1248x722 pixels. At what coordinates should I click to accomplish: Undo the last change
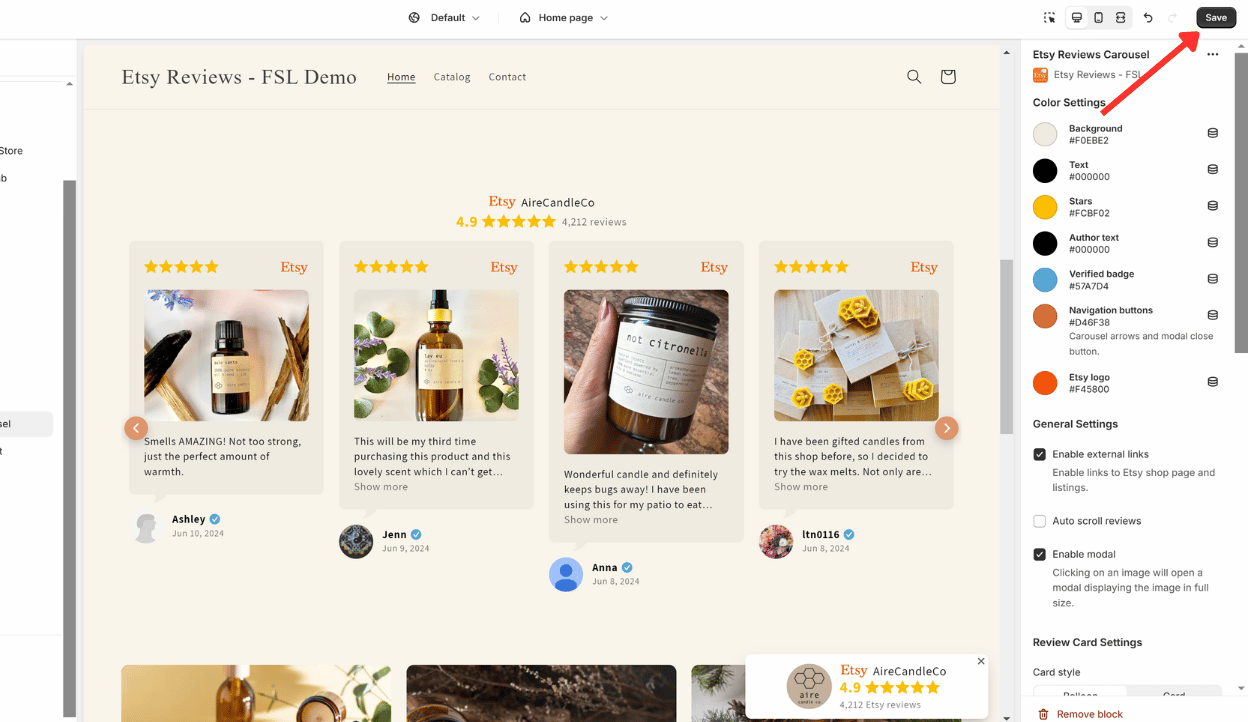pos(1148,18)
